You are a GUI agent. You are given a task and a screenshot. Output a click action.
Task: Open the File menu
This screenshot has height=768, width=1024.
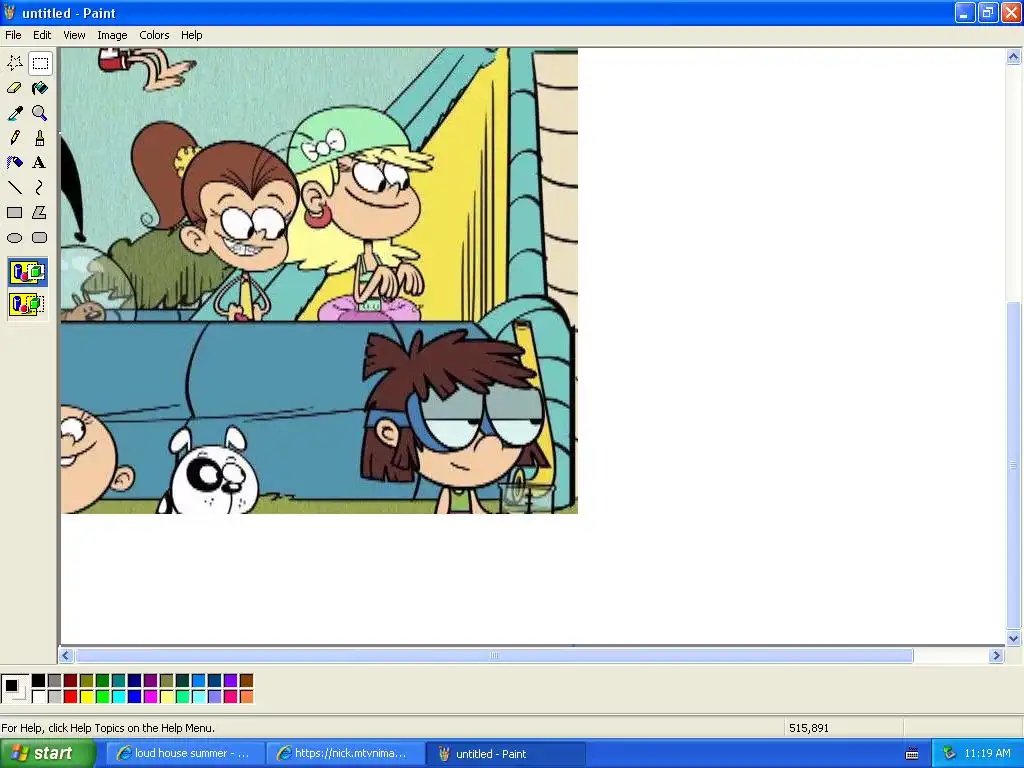(x=13, y=35)
